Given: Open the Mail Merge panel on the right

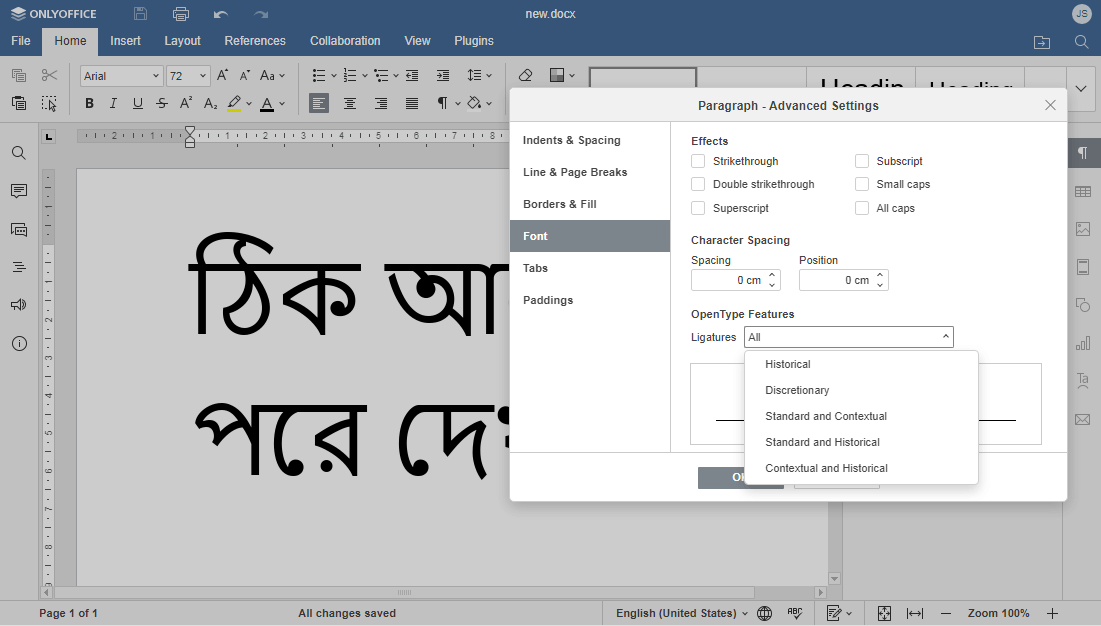Looking at the screenshot, I should 1083,419.
